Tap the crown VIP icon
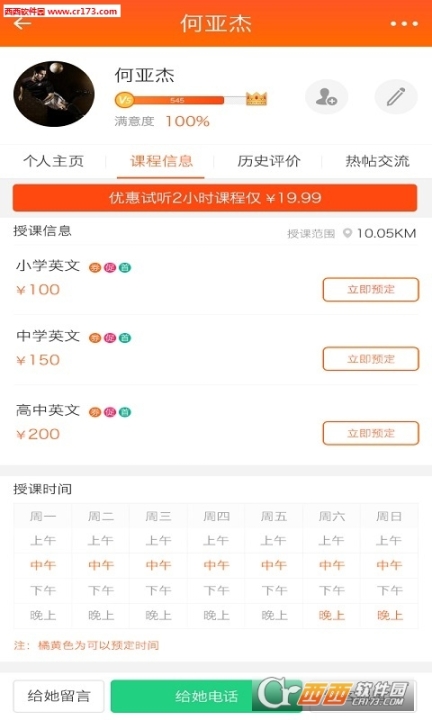The image size is (432, 720). click(256, 98)
